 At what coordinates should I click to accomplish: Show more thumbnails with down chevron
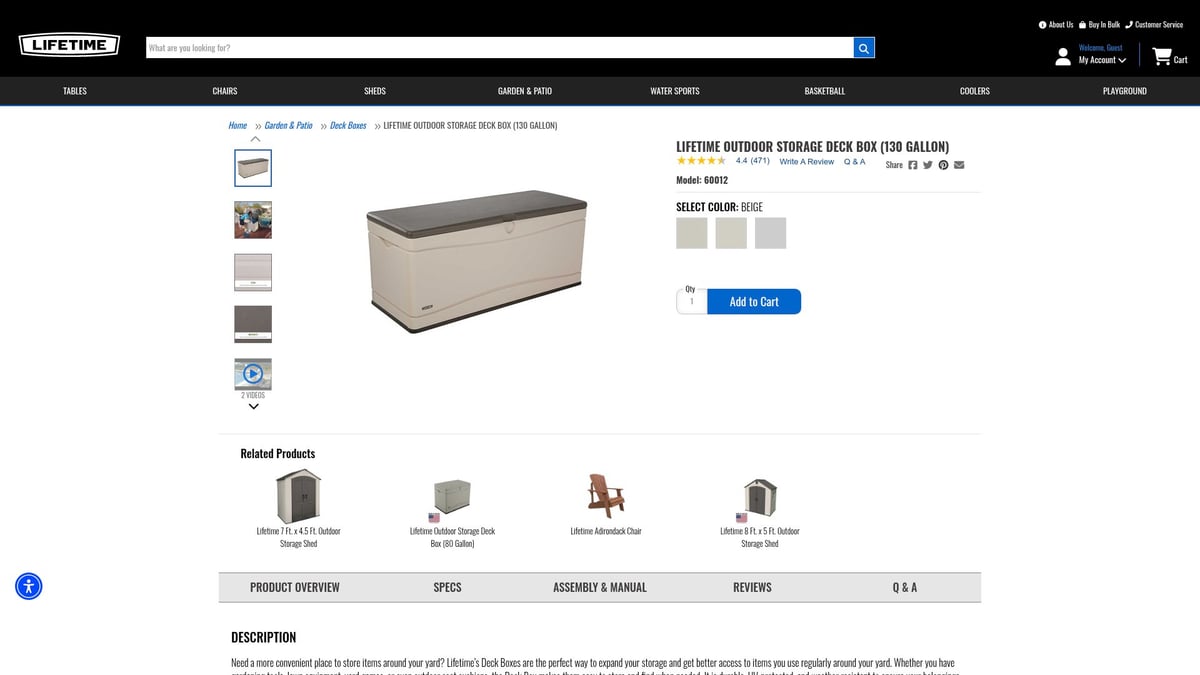254,406
